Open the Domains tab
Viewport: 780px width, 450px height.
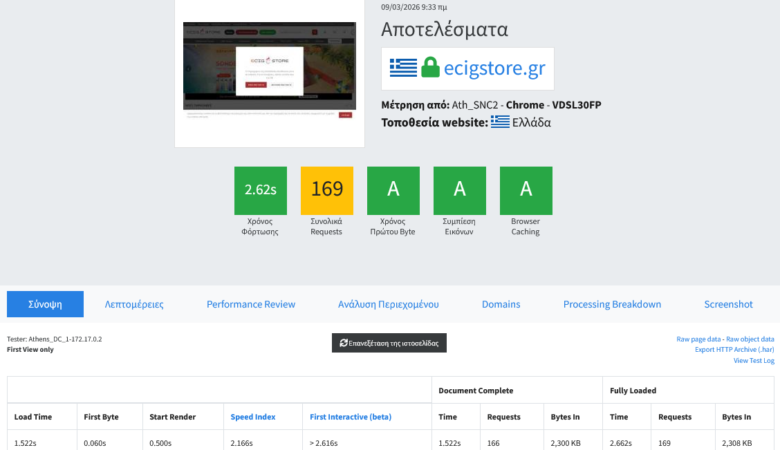point(501,304)
